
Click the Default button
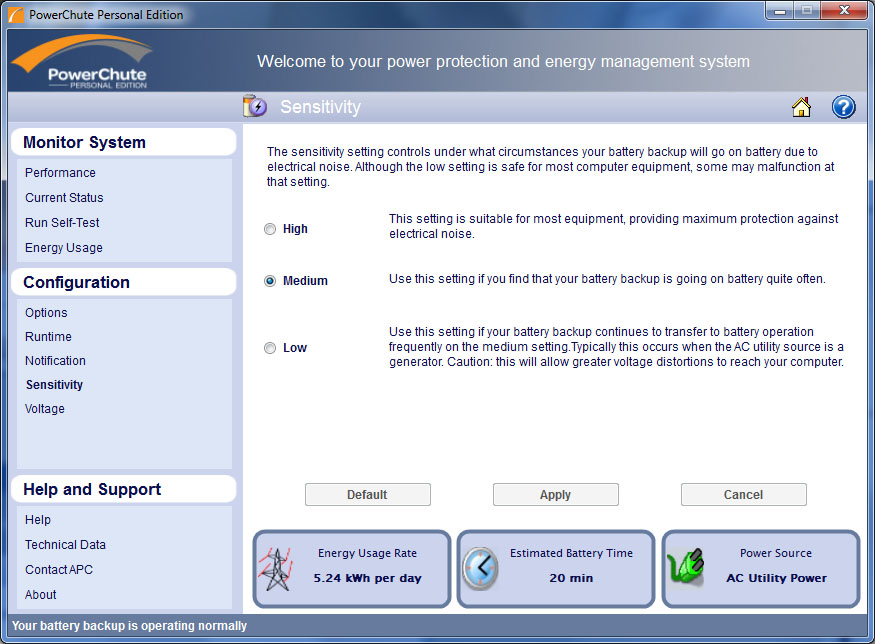tap(368, 495)
